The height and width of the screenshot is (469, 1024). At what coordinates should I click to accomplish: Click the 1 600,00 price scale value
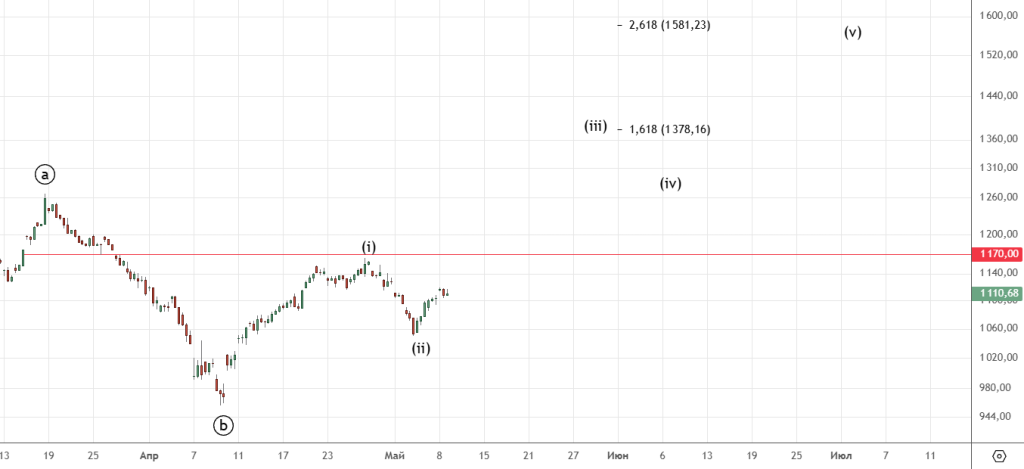(999, 16)
